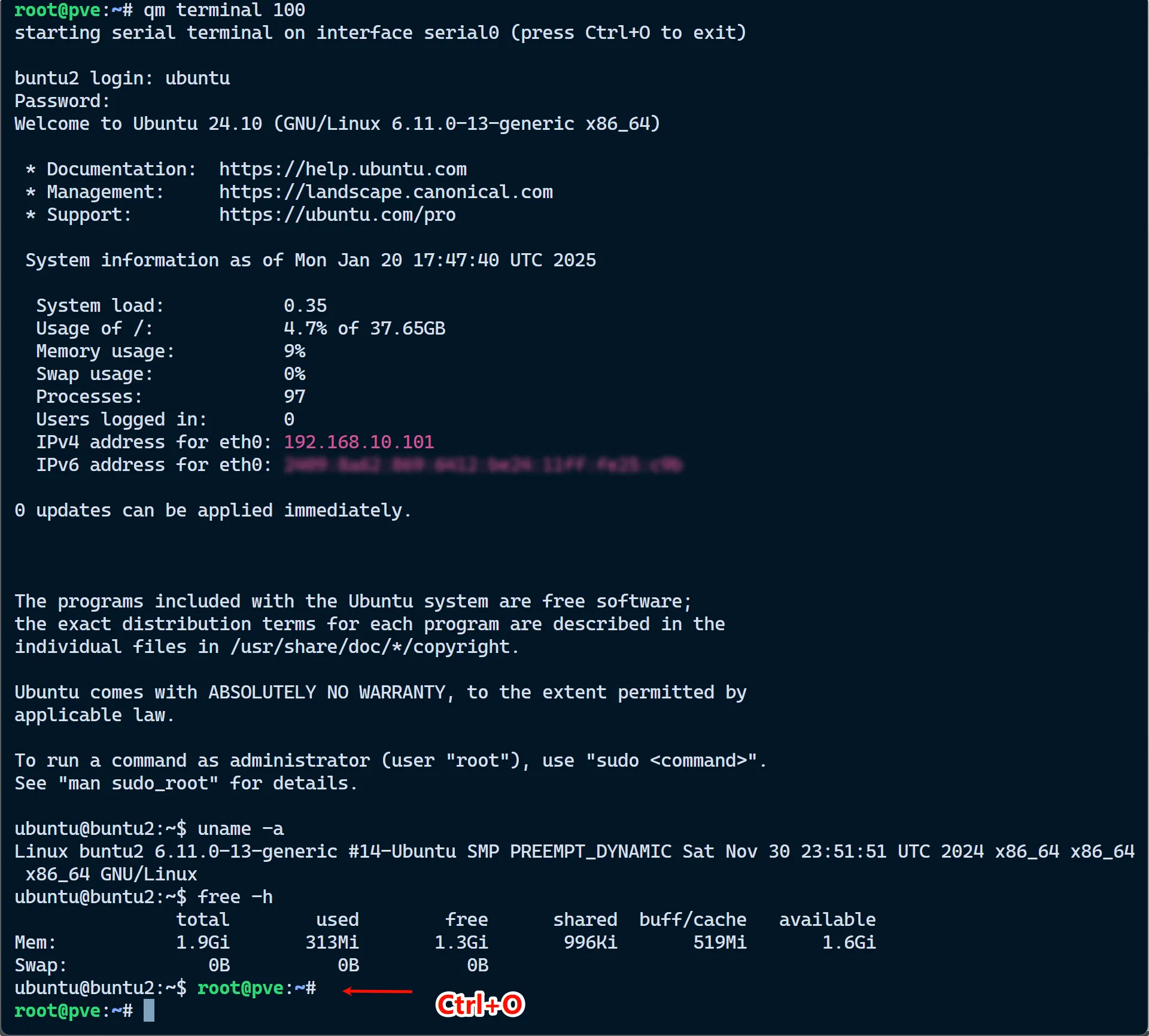Click the ubuntu.com/pro support URL
This screenshot has height=1036, width=1149.
coord(337,215)
